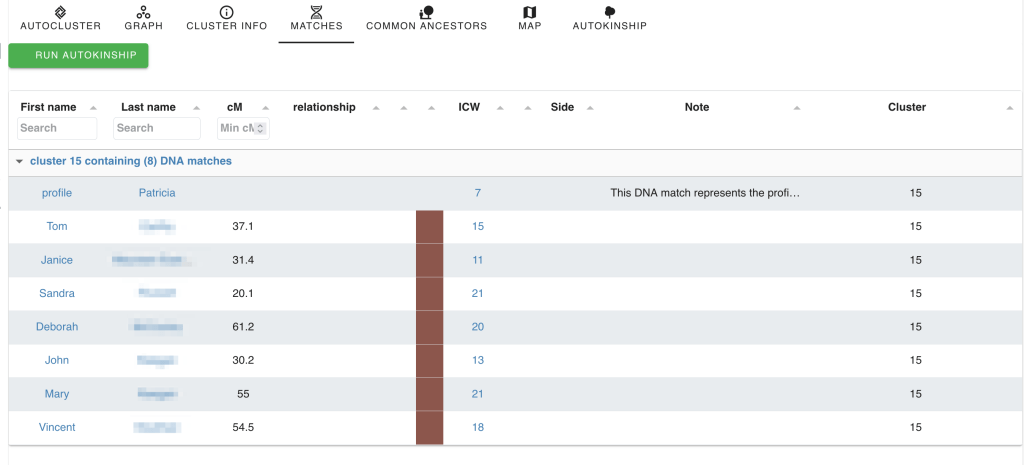1024x465 pixels.
Task: Open the Graph view icon
Action: tap(144, 12)
